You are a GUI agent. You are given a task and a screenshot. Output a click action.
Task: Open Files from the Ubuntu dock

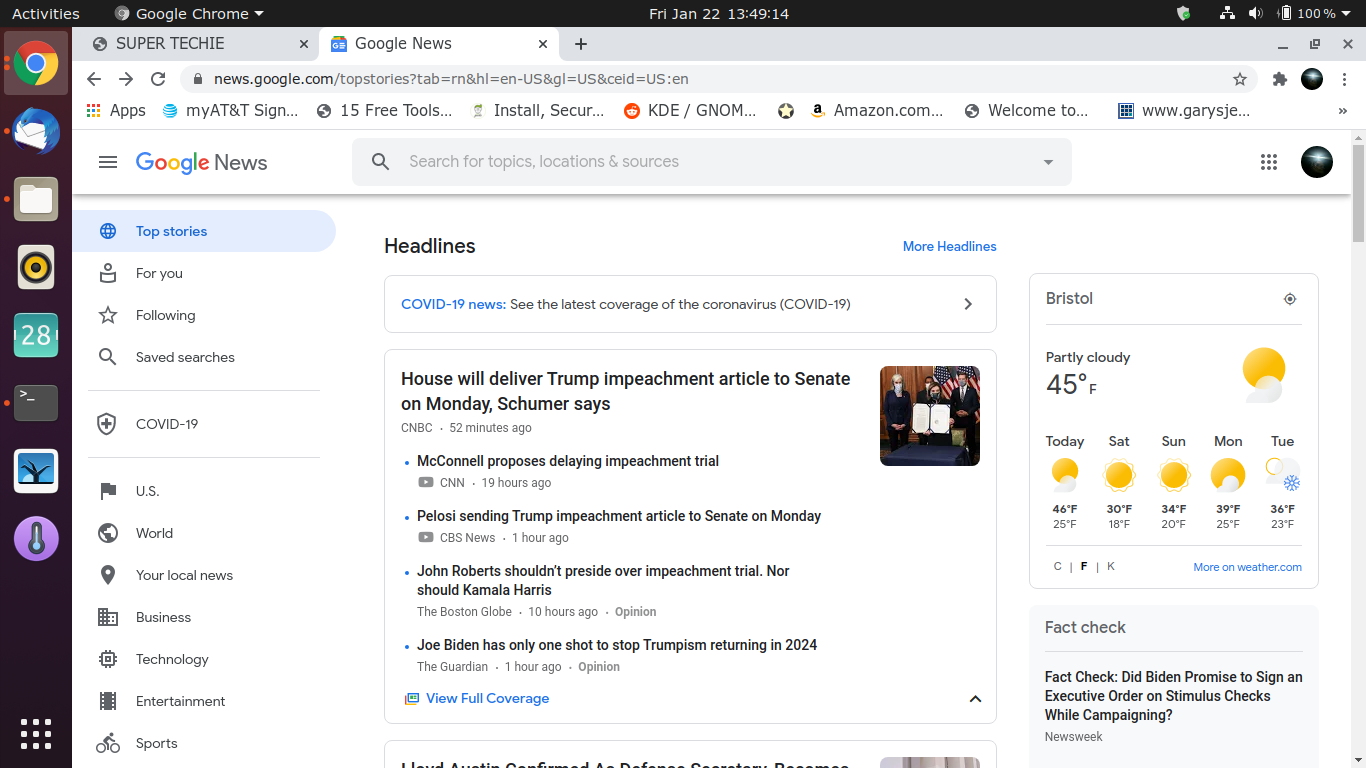click(x=36, y=199)
